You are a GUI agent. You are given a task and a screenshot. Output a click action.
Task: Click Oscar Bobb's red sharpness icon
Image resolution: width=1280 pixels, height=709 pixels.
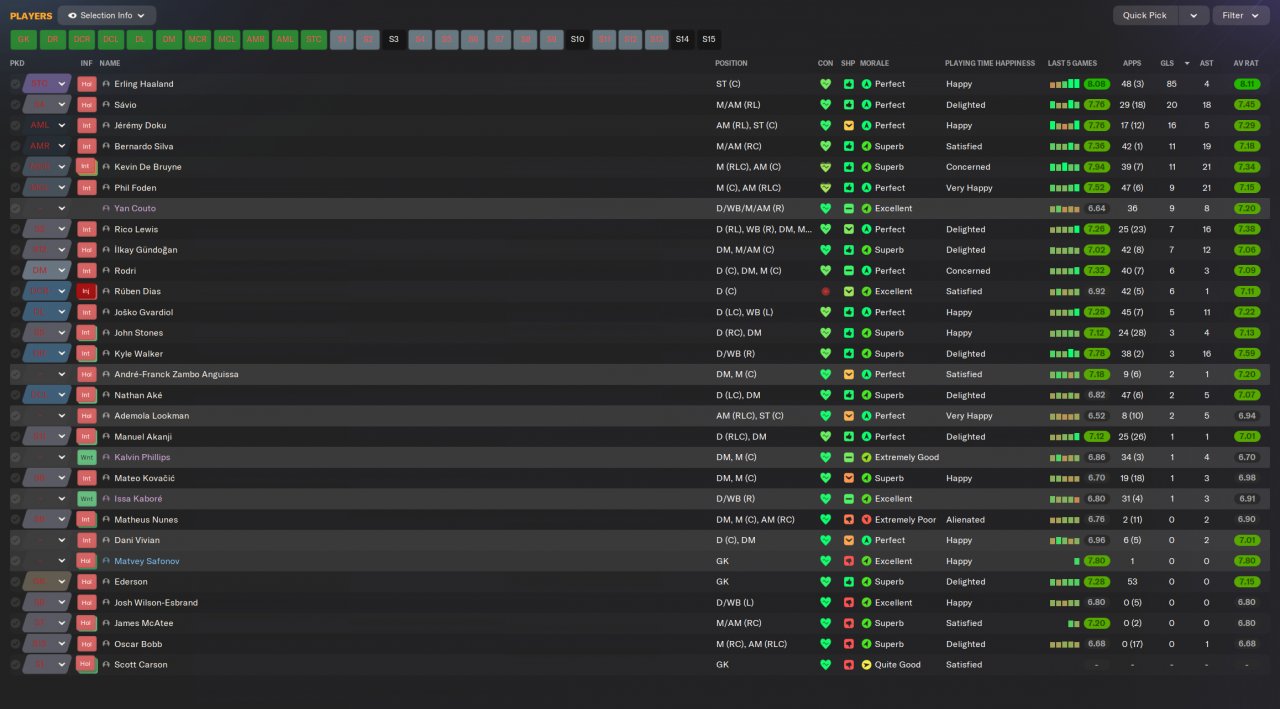pyautogui.click(x=848, y=644)
